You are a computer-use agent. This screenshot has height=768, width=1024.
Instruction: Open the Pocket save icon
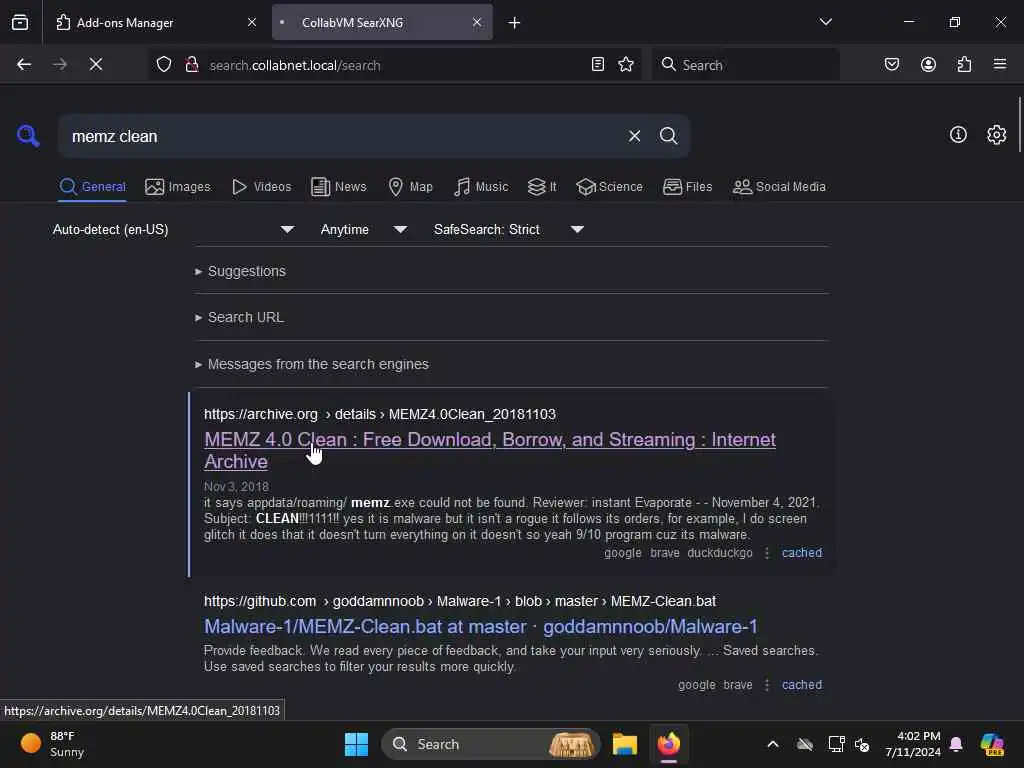click(892, 64)
